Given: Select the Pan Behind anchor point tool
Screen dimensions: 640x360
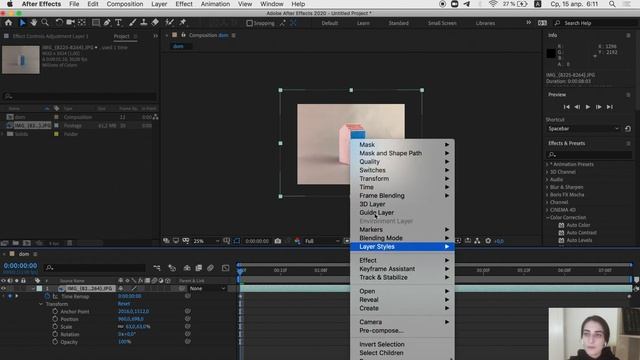Looking at the screenshot, I should (82, 23).
